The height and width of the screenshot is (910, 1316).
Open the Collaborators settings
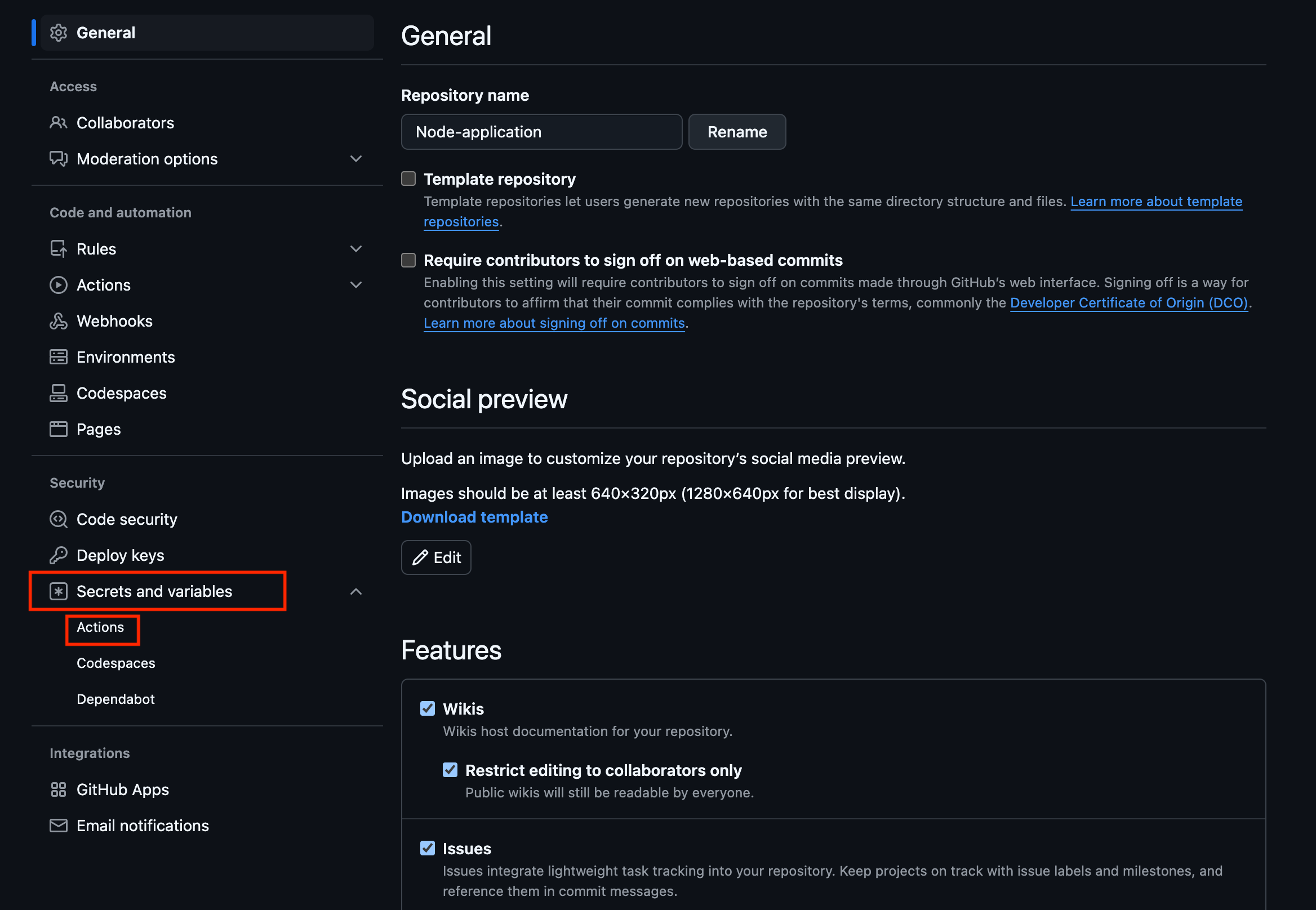[x=207, y=123]
